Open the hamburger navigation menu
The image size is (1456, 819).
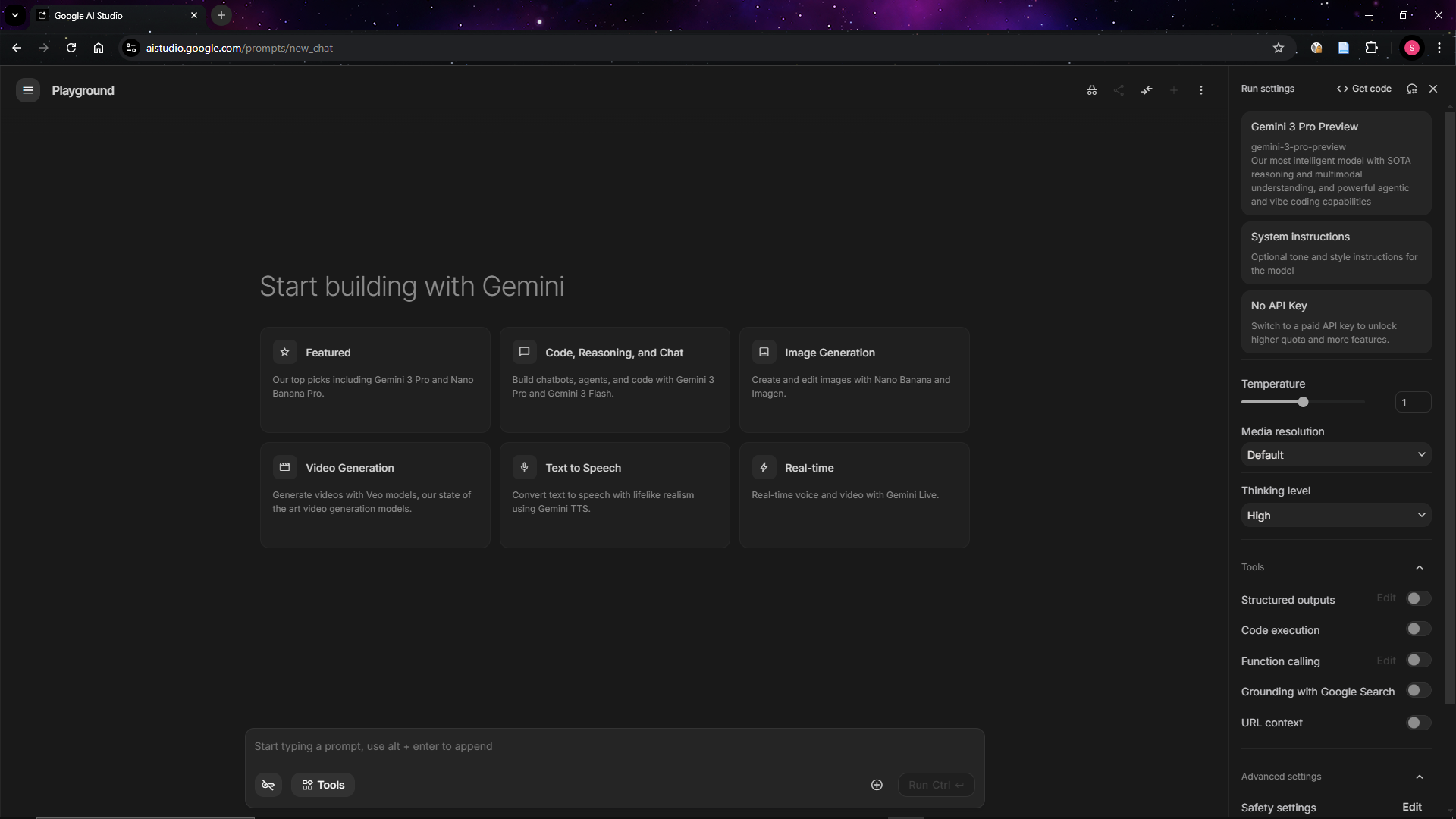click(28, 90)
